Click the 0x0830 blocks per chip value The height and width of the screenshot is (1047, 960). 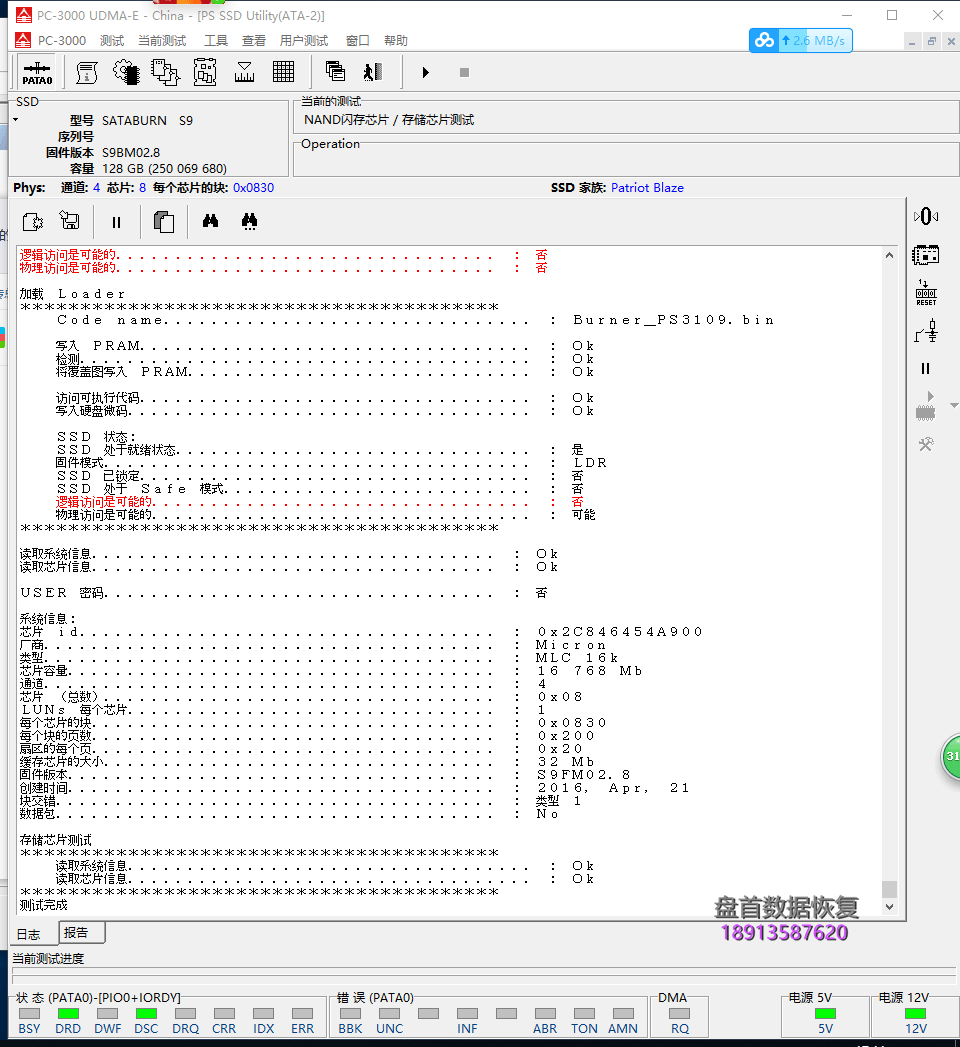click(x=253, y=188)
